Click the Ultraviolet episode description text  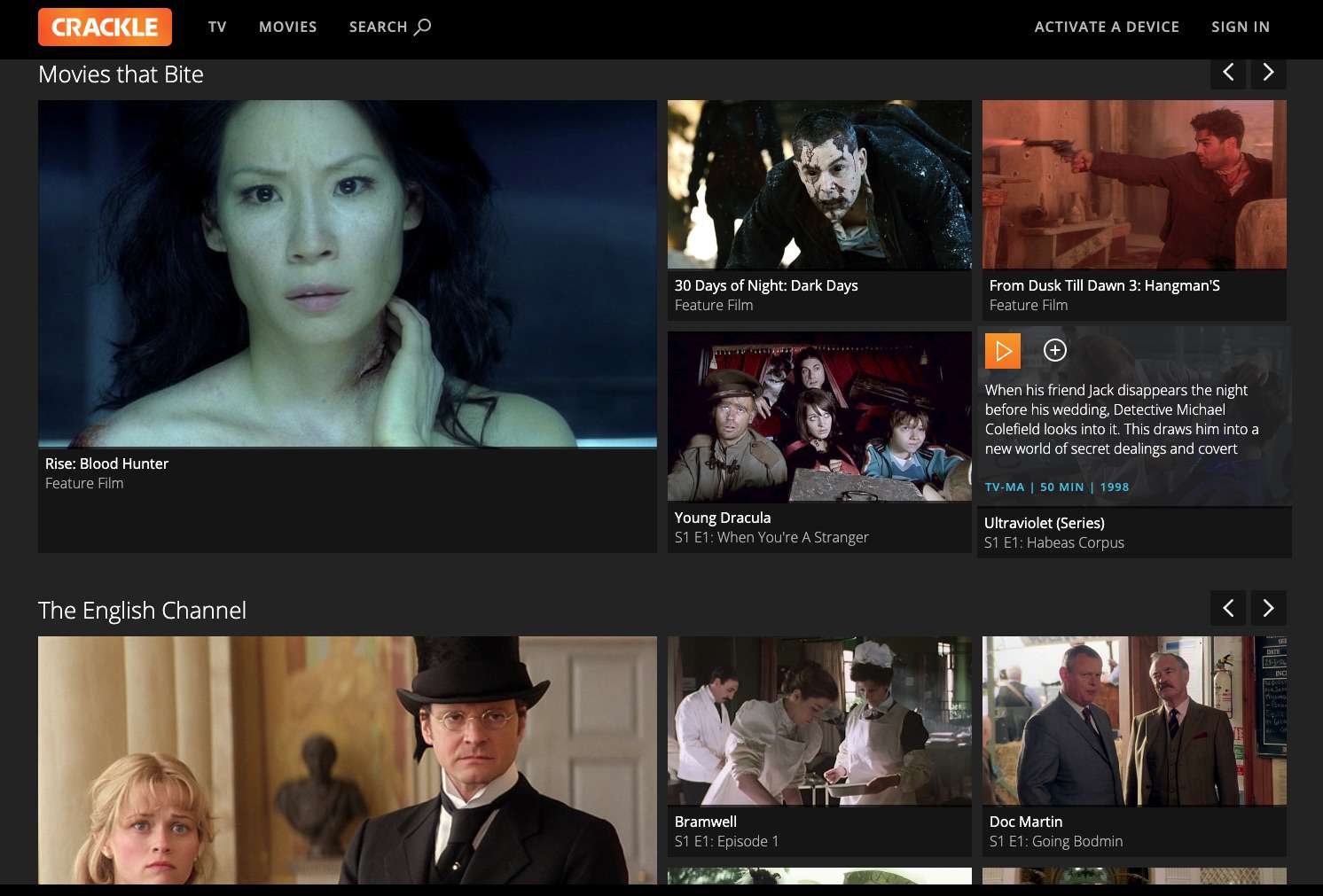click(1122, 419)
